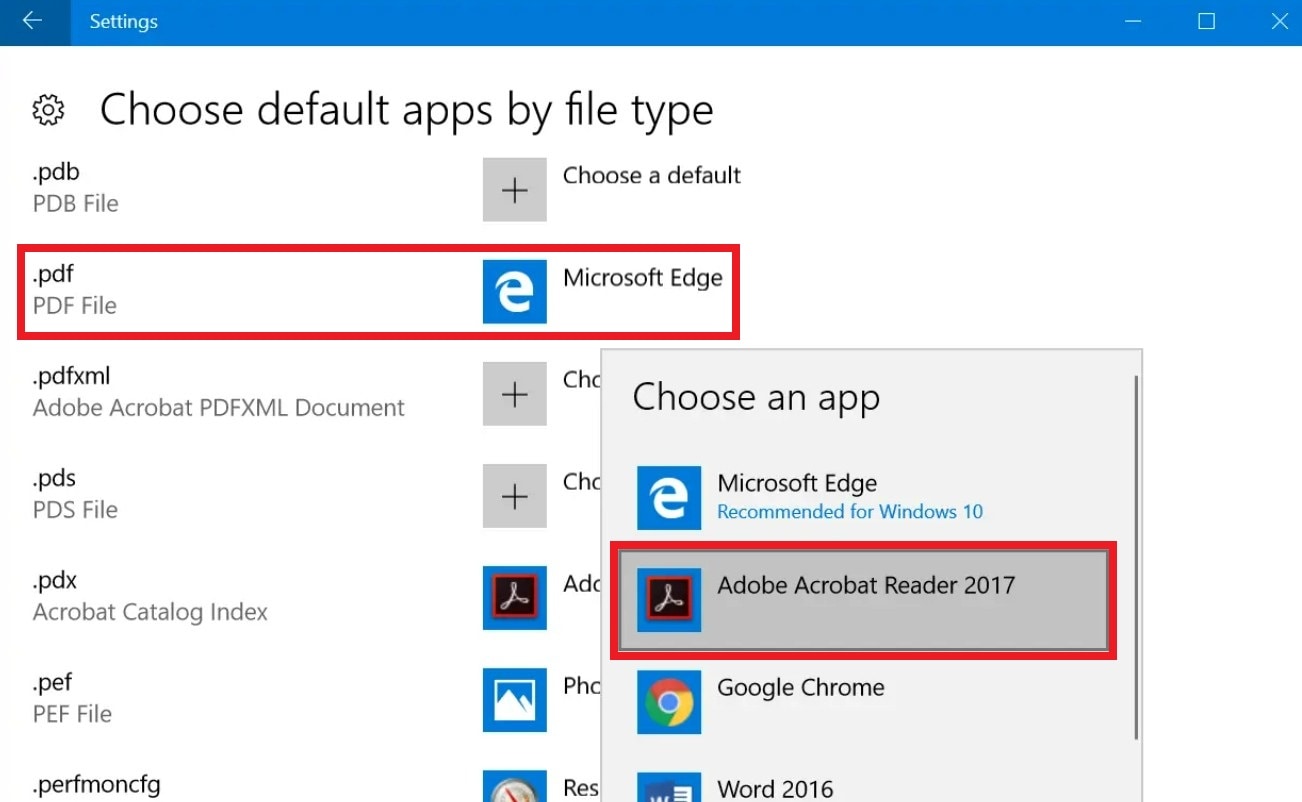Pick Word 2016 in the app chooser
The width and height of the screenshot is (1302, 802).
click(x=775, y=788)
